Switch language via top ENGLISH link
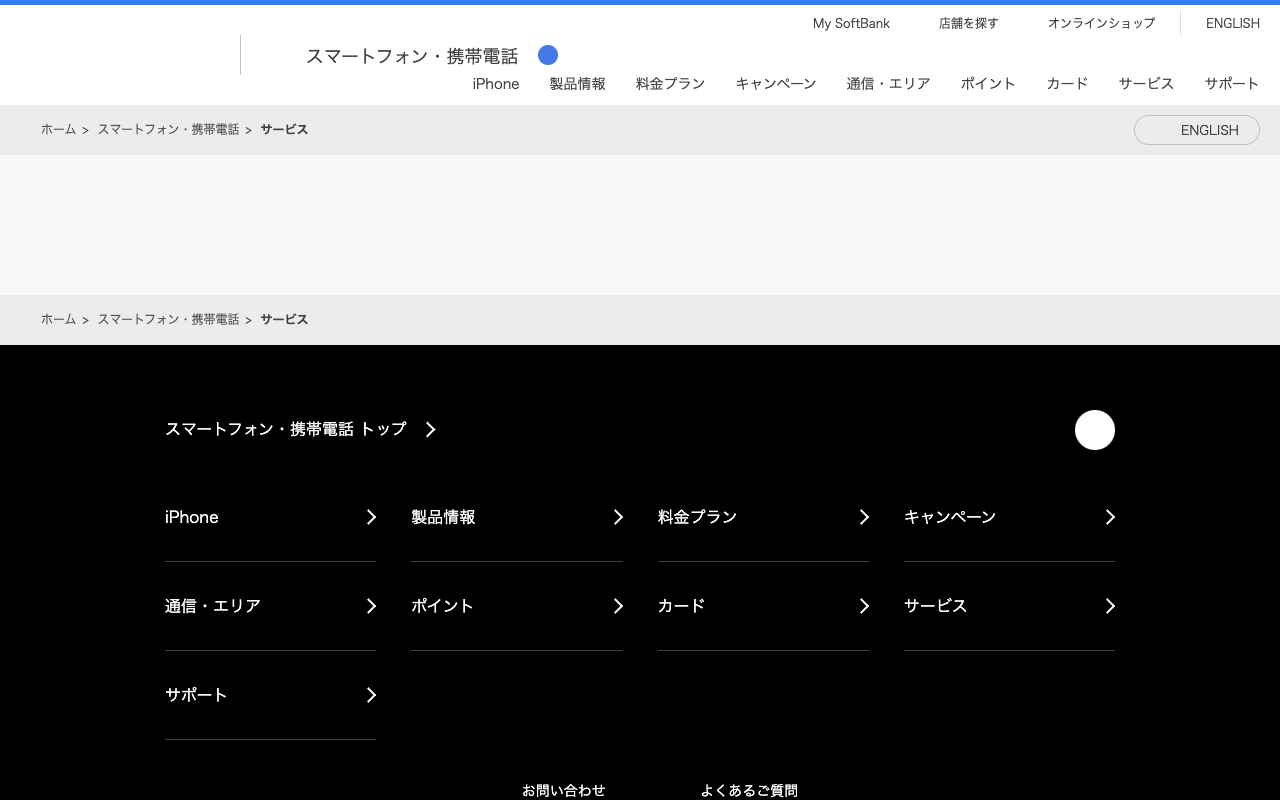Viewport: 1280px width, 800px height. click(x=1233, y=23)
